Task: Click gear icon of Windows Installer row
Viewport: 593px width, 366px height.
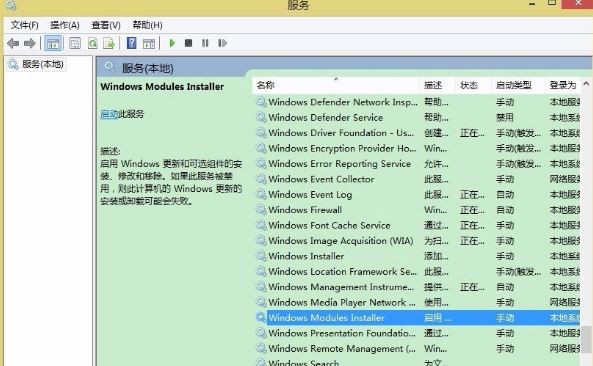Action: (x=261, y=256)
